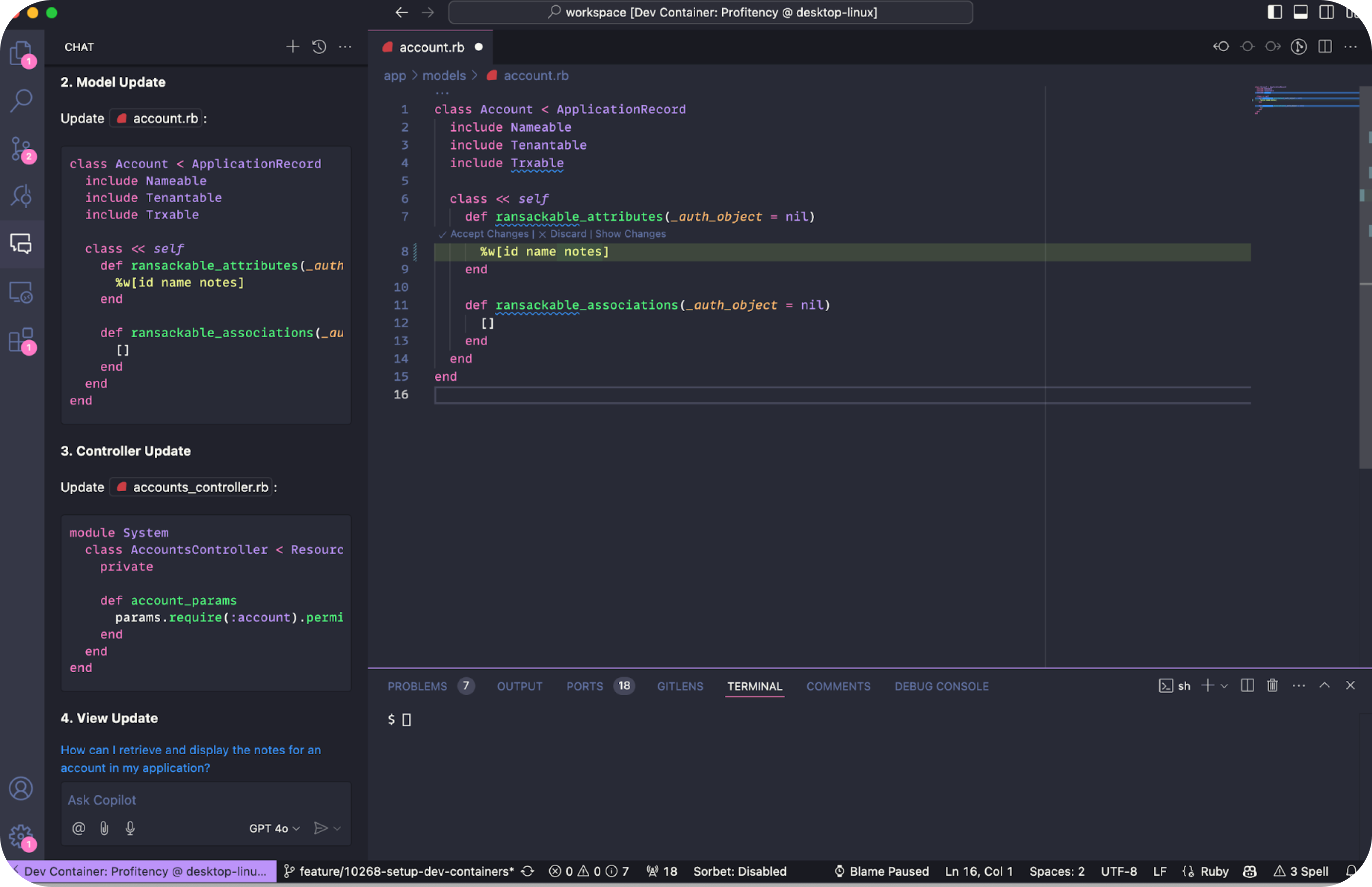Open the Extensions view icon
Screen dimensions: 1372x887
tap(21, 340)
